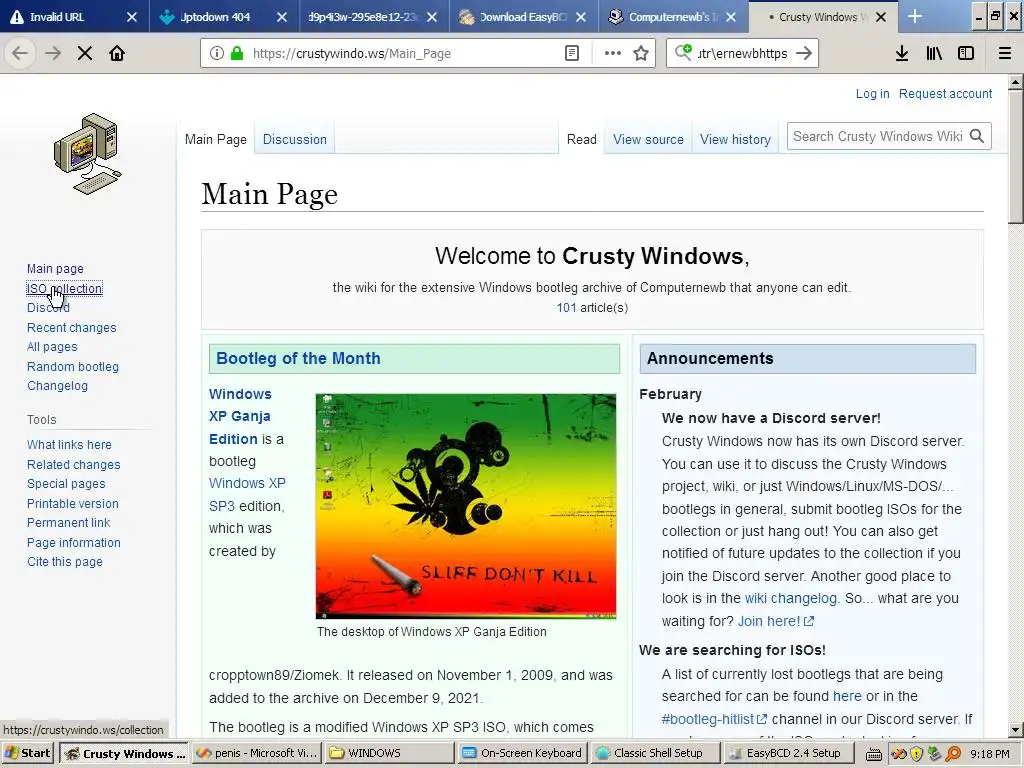Viewport: 1024px width, 768px height.
Task: Open the Special pages link
Action: 66,483
